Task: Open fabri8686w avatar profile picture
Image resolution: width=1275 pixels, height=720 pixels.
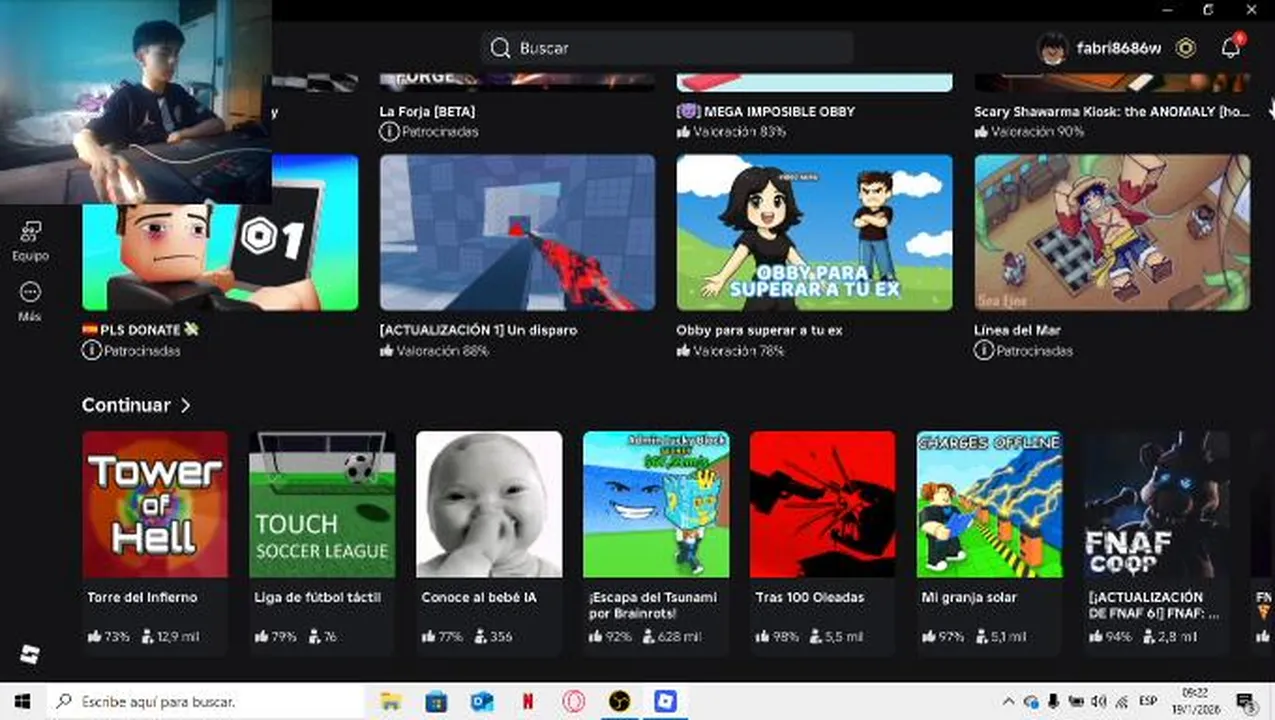Action: coord(1052,48)
